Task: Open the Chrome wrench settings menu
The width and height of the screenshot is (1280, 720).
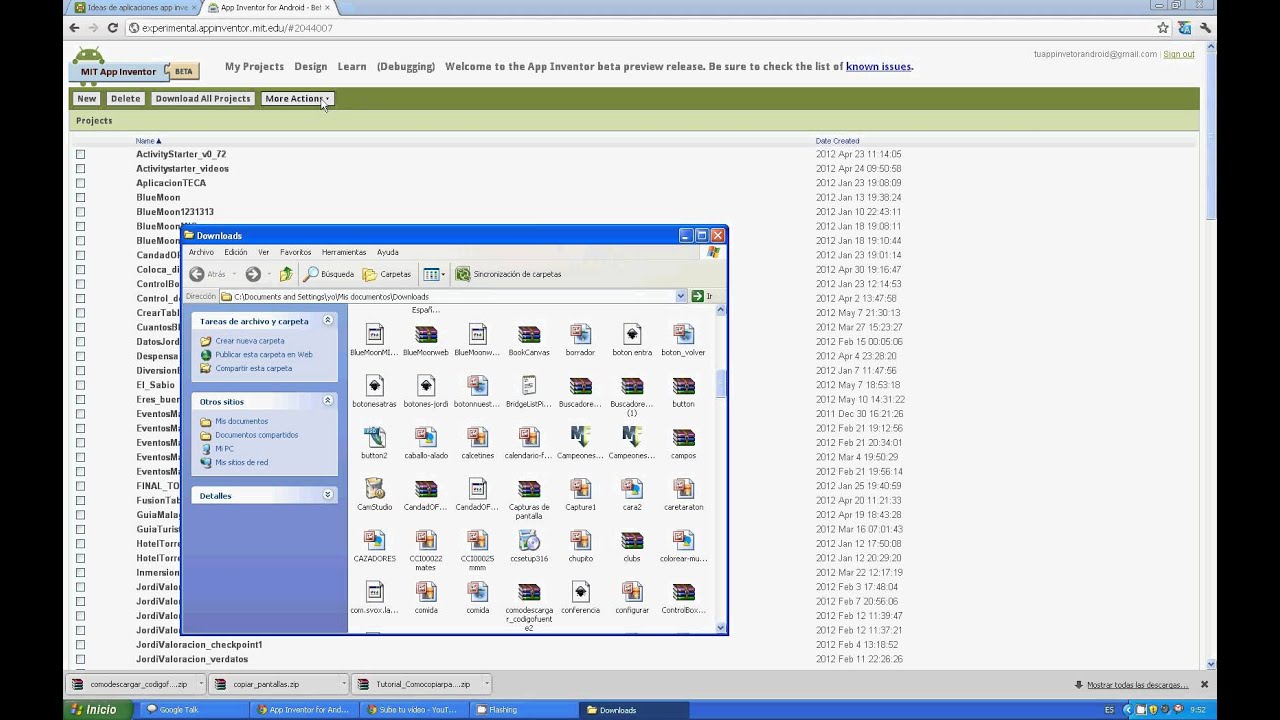Action: (x=1206, y=28)
